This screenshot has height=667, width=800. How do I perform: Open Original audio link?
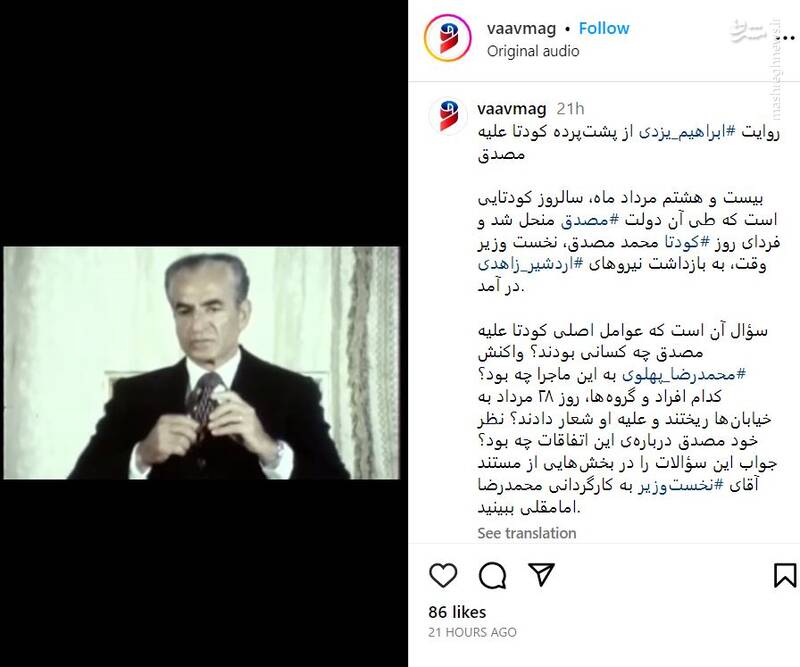pos(533,51)
